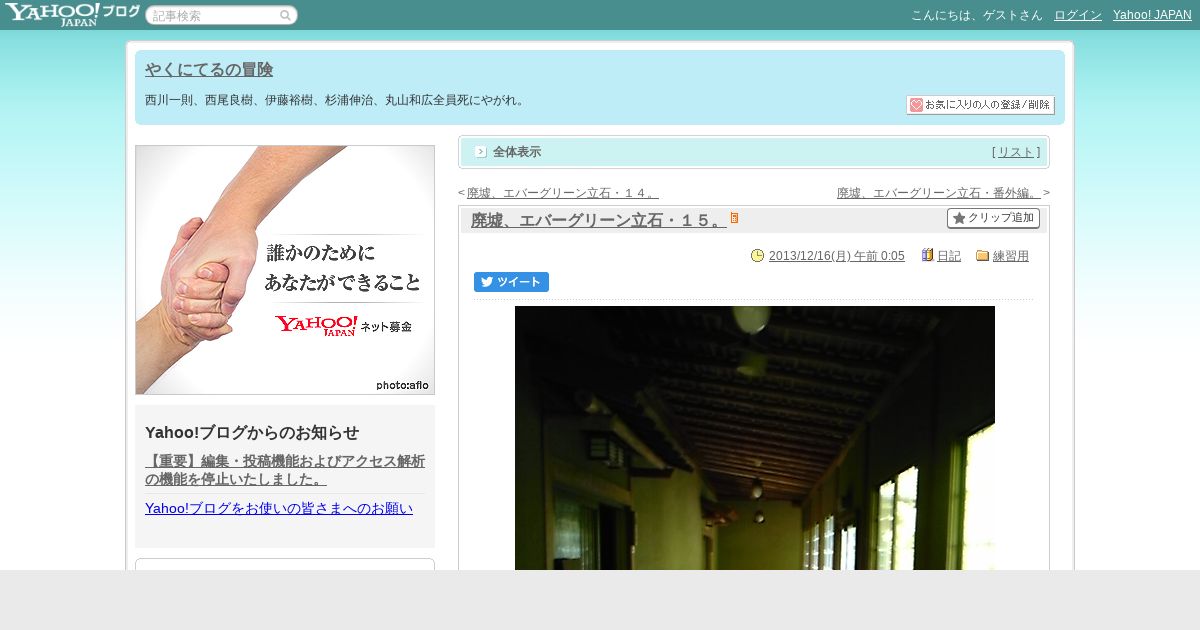Click diary icon beside 日記
Image resolution: width=1200 pixels, height=630 pixels.
(927, 256)
